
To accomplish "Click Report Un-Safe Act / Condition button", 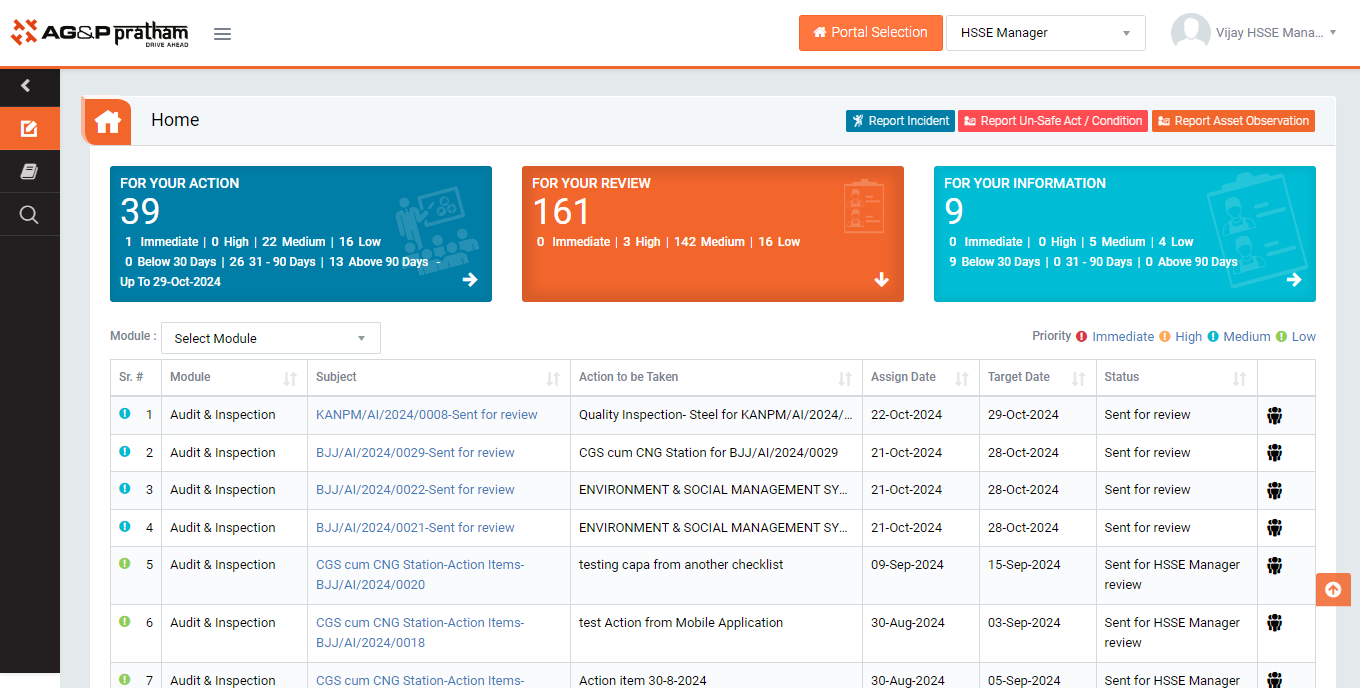I will [x=1052, y=121].
